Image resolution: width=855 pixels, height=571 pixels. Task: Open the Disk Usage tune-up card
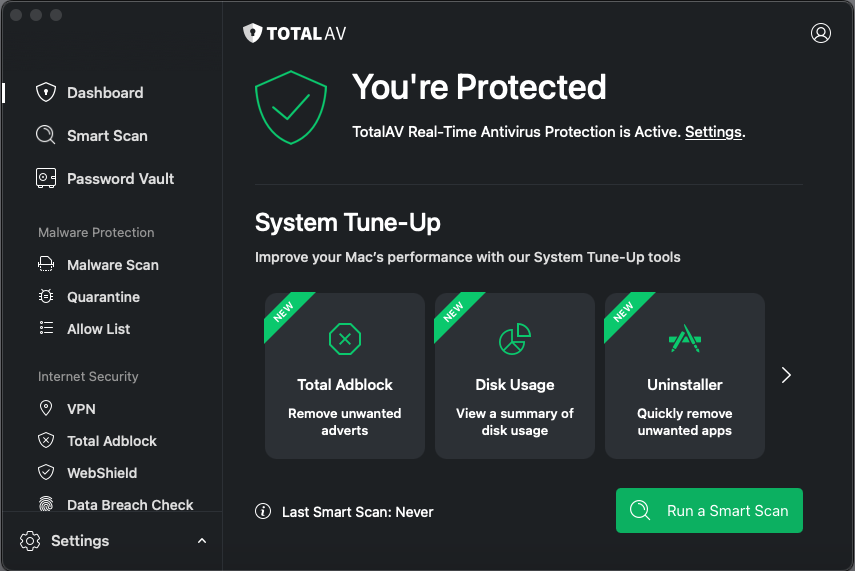tap(515, 376)
